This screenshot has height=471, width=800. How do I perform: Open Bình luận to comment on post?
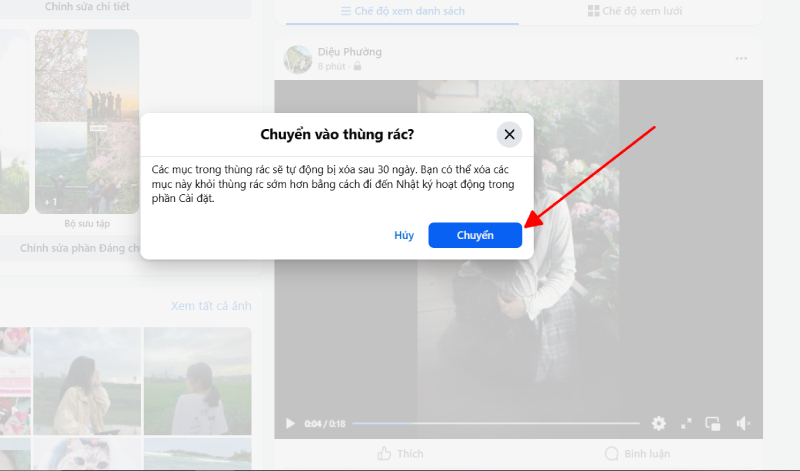tap(637, 454)
